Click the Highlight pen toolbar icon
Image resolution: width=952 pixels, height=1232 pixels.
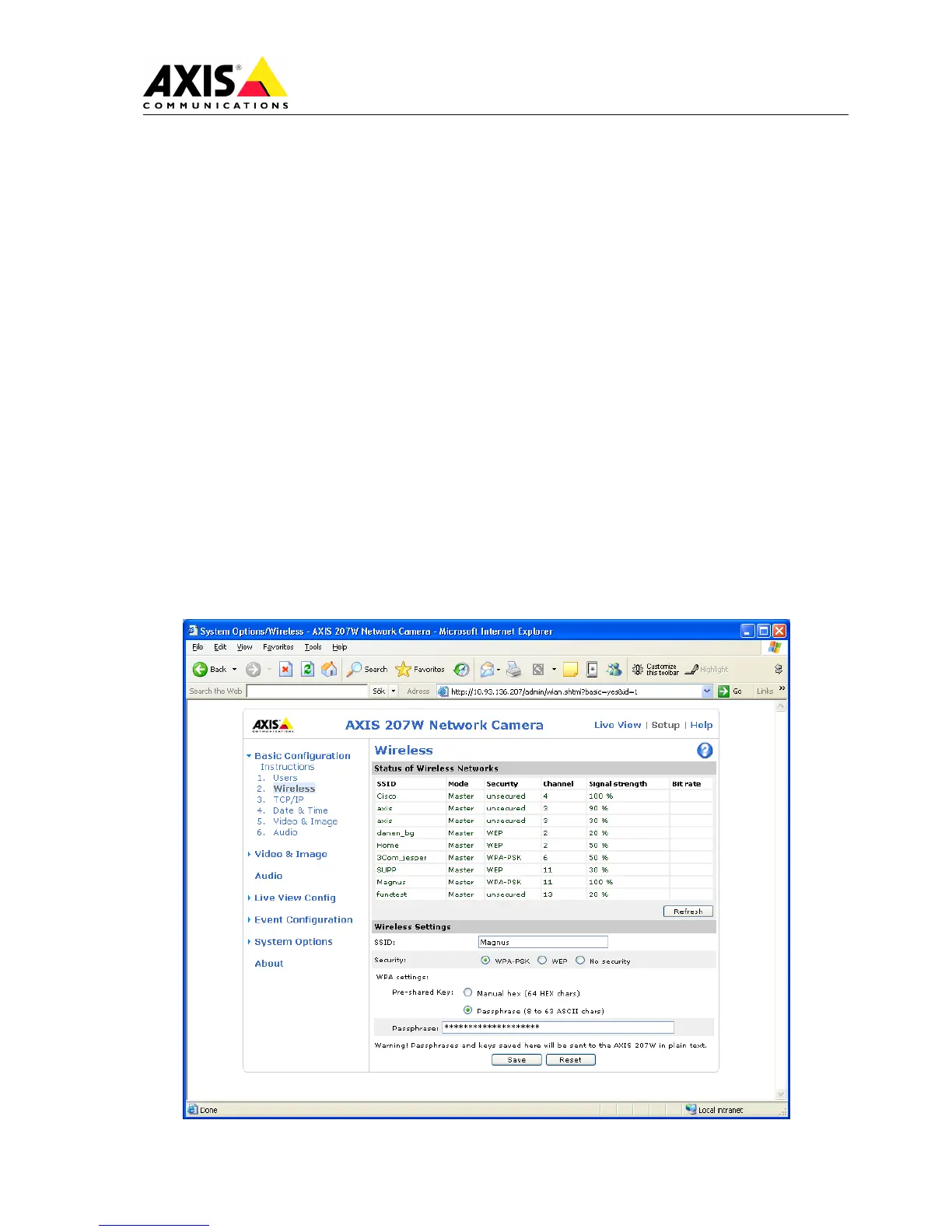click(x=691, y=669)
